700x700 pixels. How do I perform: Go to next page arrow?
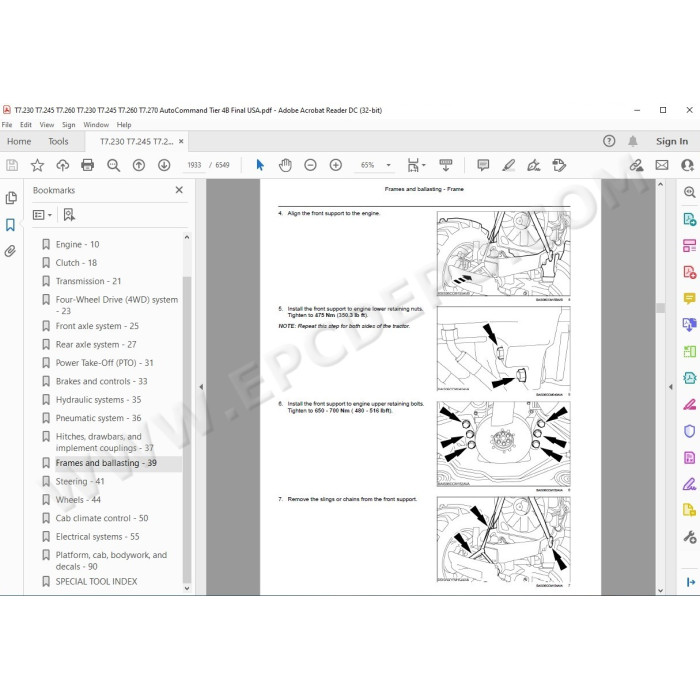point(164,165)
